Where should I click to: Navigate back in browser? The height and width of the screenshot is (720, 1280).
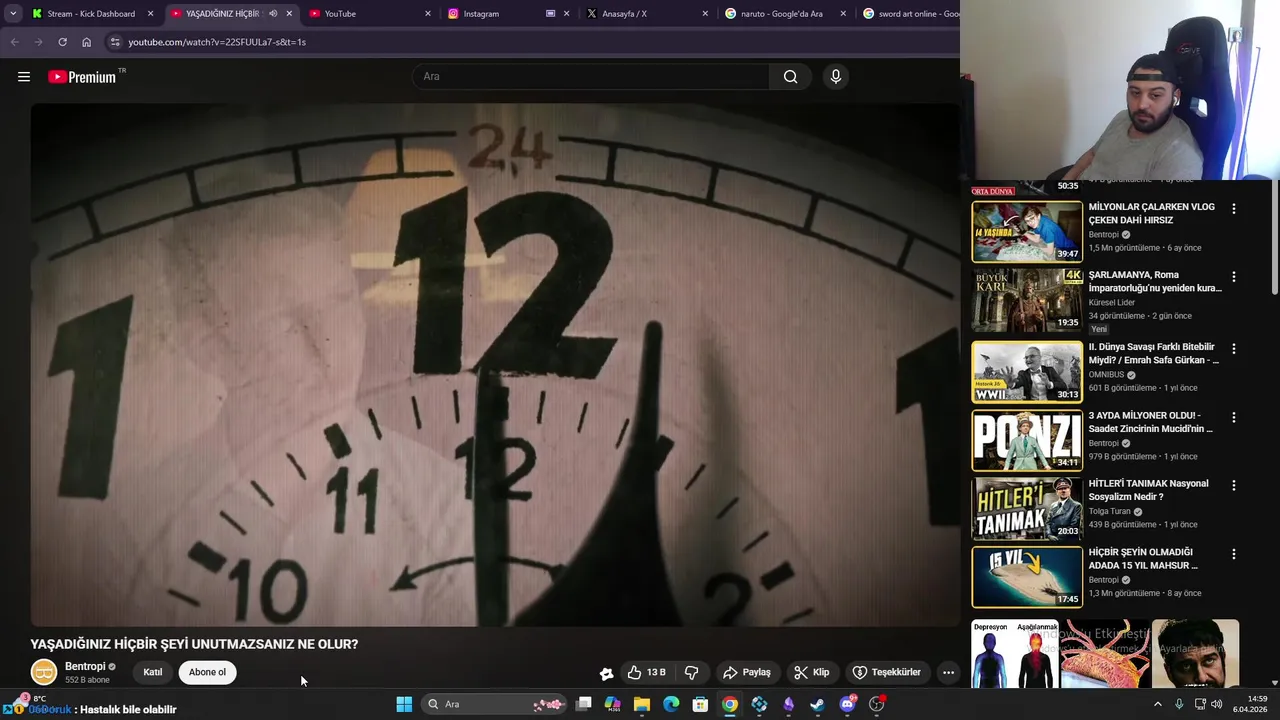coord(14,42)
